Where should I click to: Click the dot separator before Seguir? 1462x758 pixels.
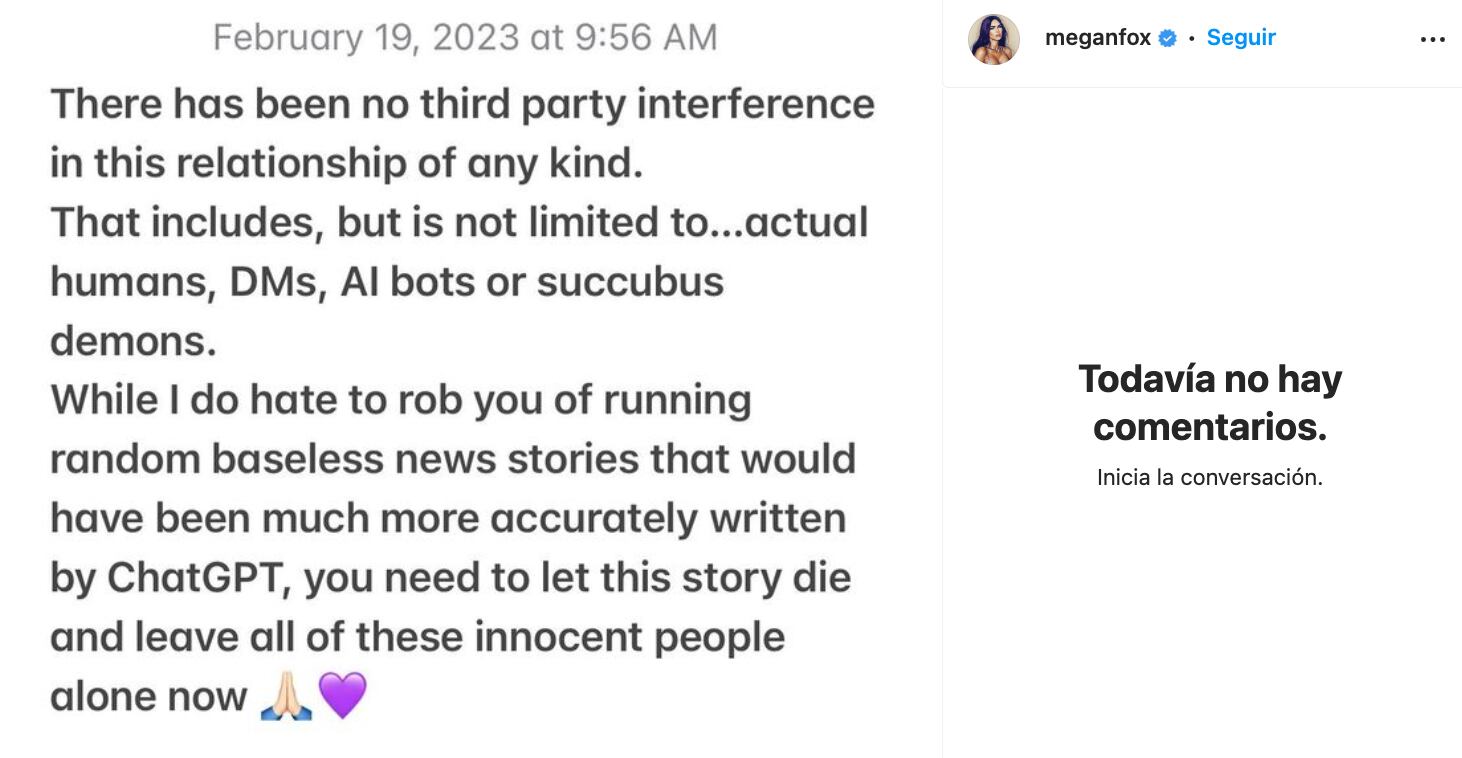1191,39
